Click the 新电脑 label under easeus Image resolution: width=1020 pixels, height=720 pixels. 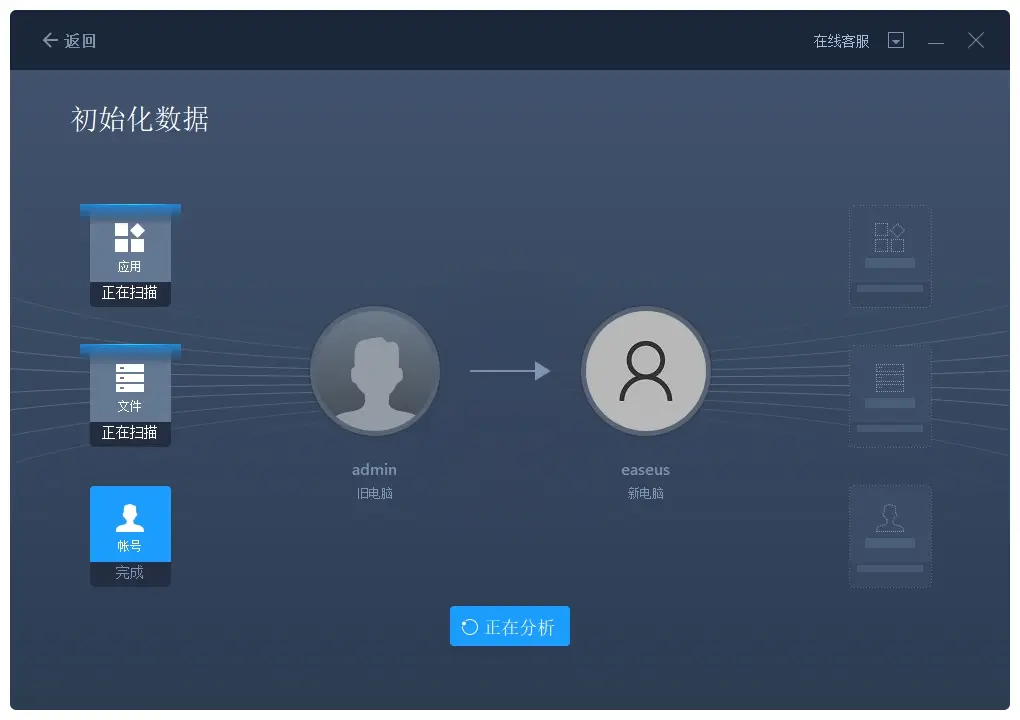(646, 492)
